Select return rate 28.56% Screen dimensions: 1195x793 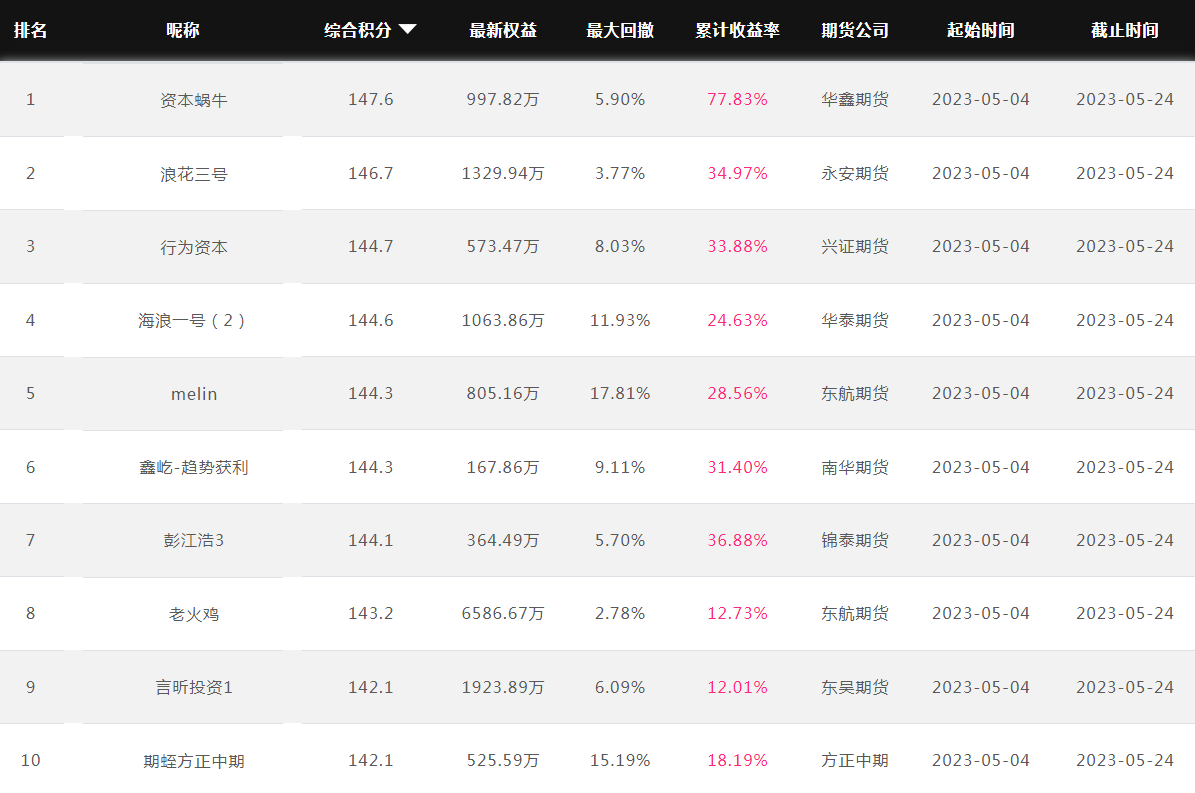pyautogui.click(x=738, y=393)
